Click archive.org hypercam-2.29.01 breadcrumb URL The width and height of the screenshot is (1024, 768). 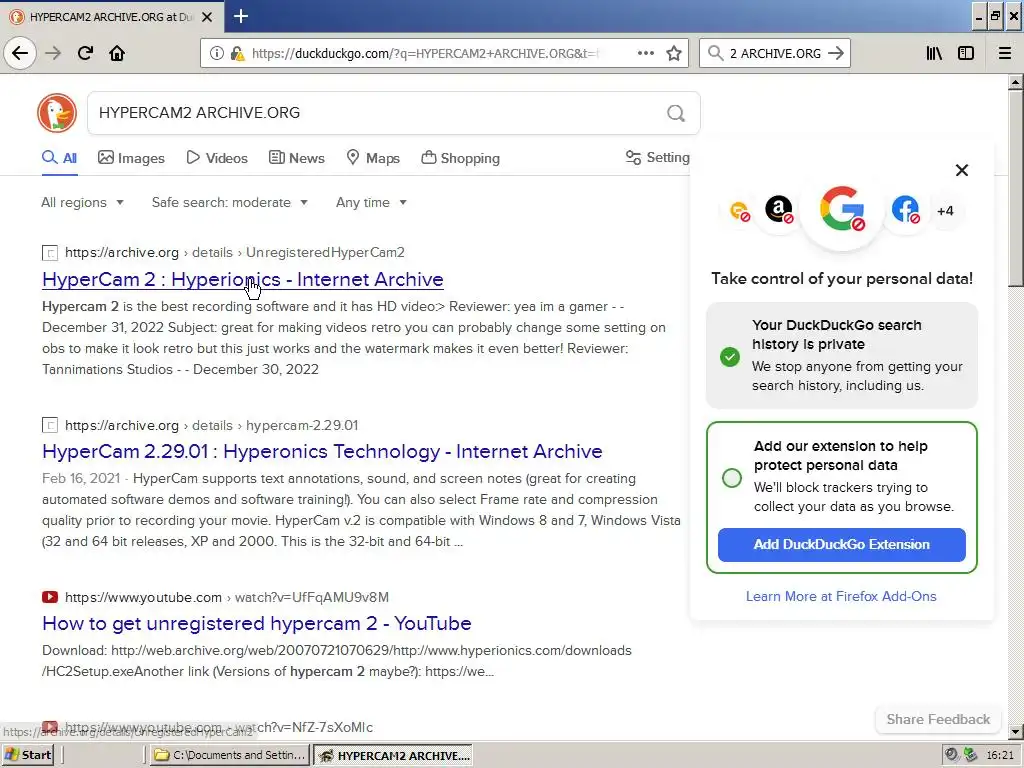[212, 425]
